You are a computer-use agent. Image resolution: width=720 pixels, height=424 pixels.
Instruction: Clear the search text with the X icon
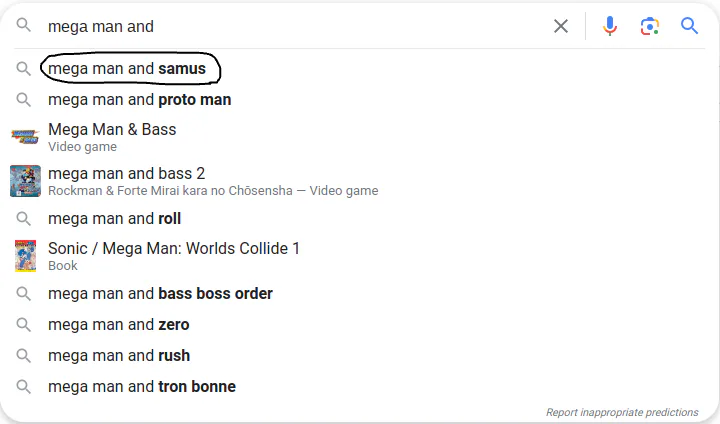(561, 26)
